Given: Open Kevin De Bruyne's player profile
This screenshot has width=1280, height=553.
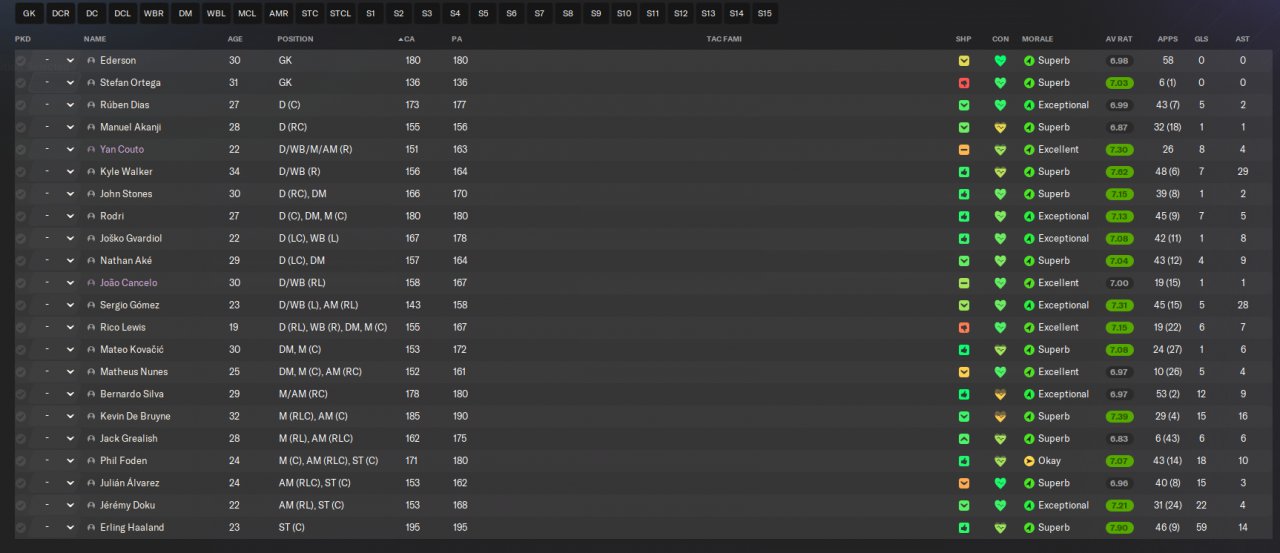Looking at the screenshot, I should (135, 416).
